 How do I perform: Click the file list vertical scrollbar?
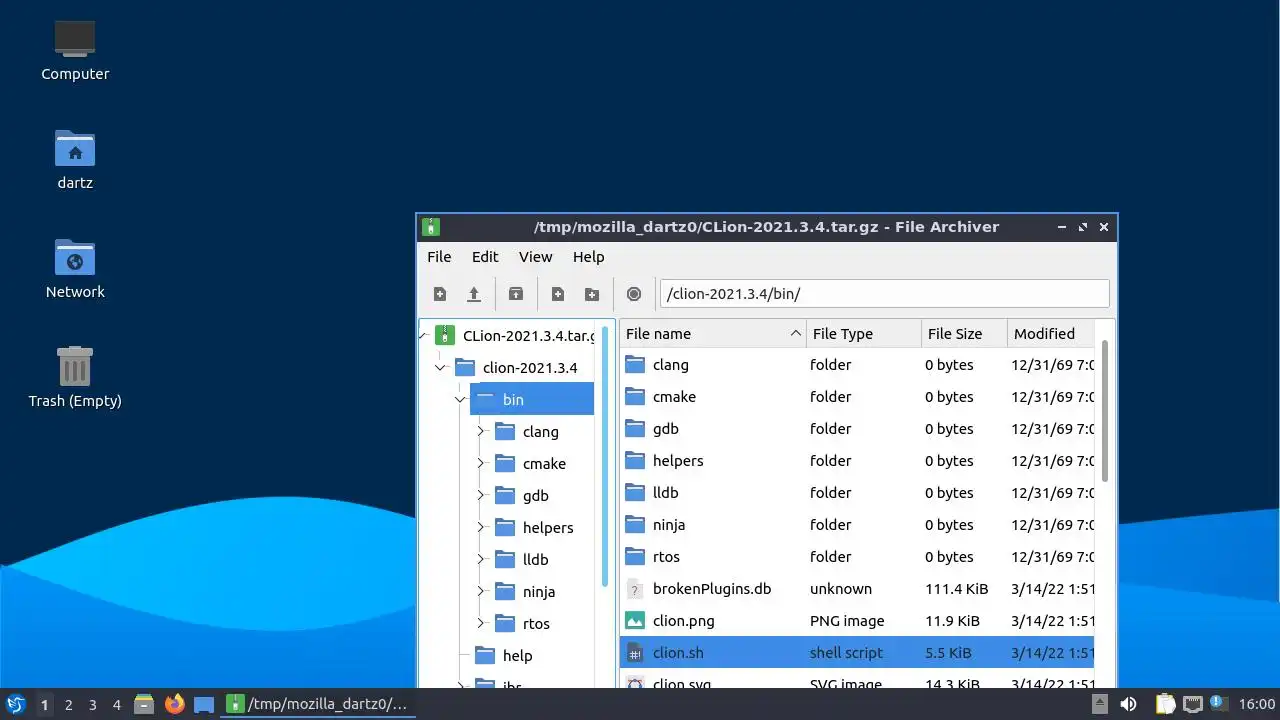(1105, 411)
